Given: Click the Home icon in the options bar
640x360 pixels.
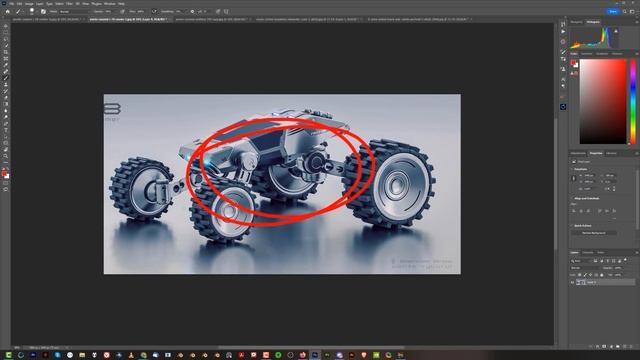Looking at the screenshot, I should (x=7, y=11).
